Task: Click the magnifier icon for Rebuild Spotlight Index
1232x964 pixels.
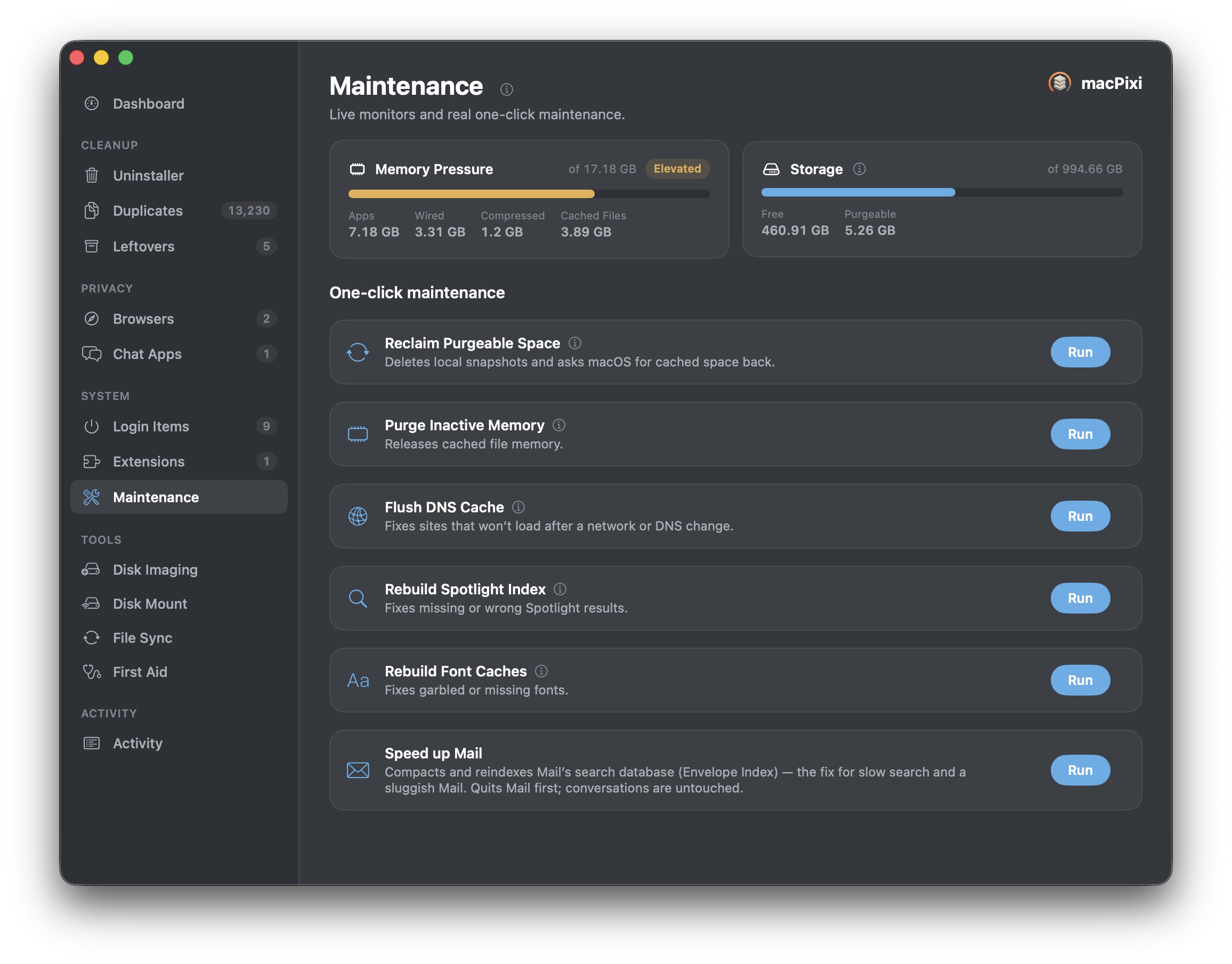Action: click(358, 598)
